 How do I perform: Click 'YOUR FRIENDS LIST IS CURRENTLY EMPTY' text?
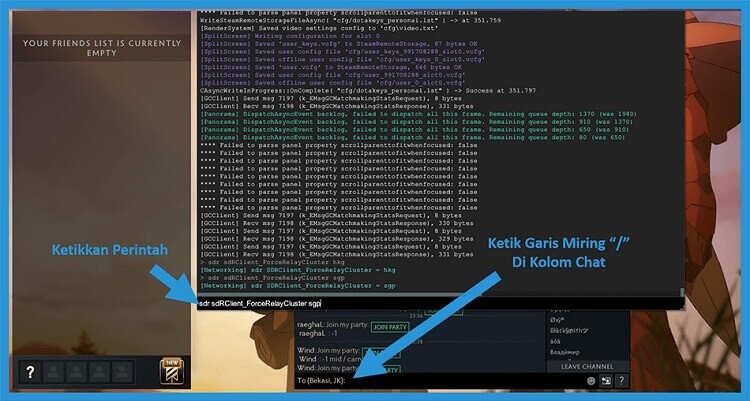tap(102, 48)
